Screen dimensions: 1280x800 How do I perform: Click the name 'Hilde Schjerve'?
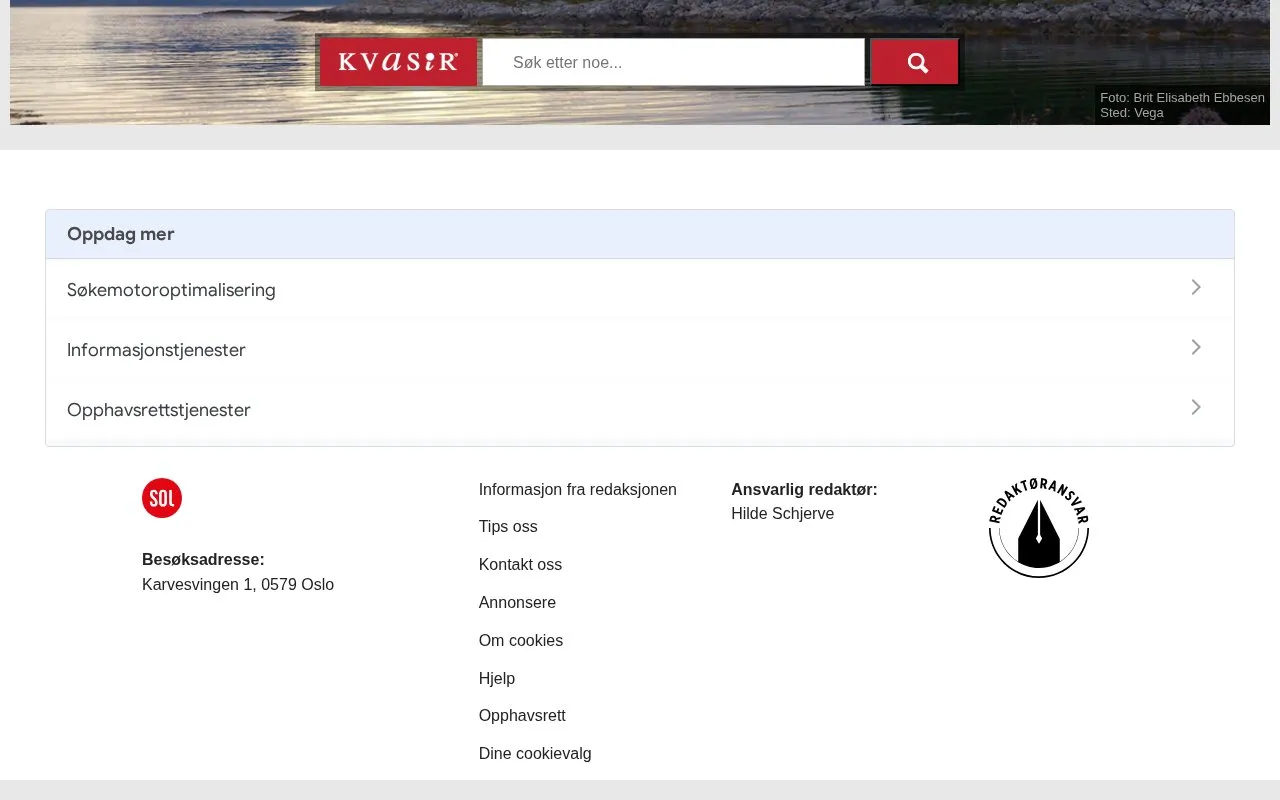pos(782,513)
